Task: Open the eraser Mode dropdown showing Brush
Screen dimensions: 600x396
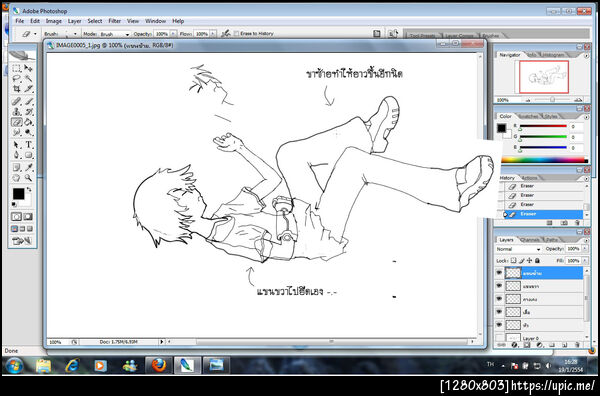Action: click(x=115, y=34)
